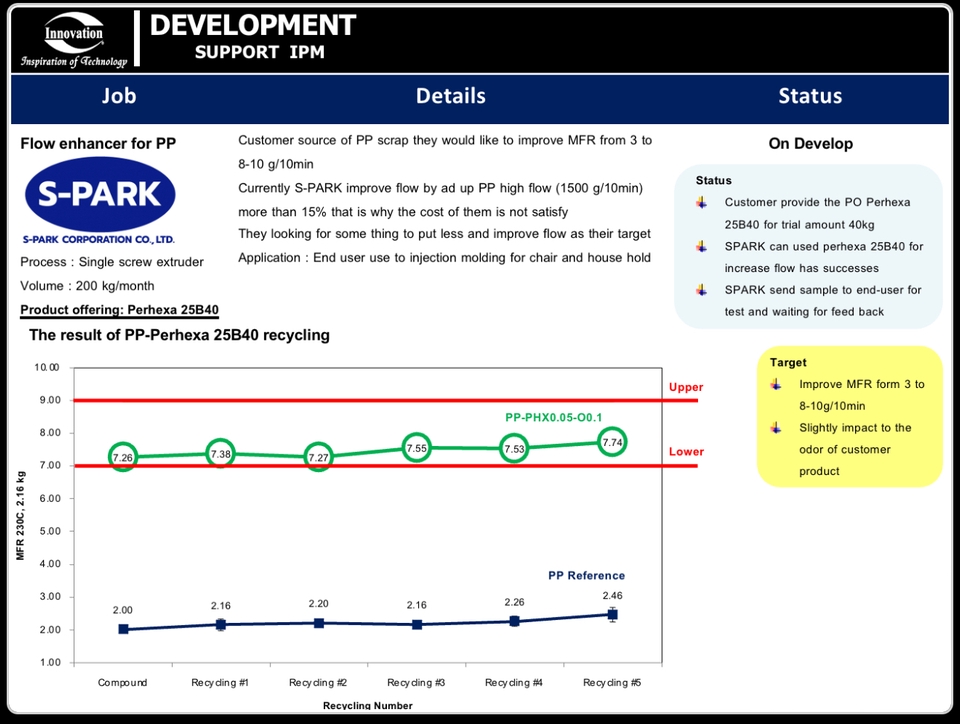Click the bullet icon beside 'SPARK can used perhexa 25B40'
Image resolution: width=960 pixels, height=724 pixels.
coord(700,247)
